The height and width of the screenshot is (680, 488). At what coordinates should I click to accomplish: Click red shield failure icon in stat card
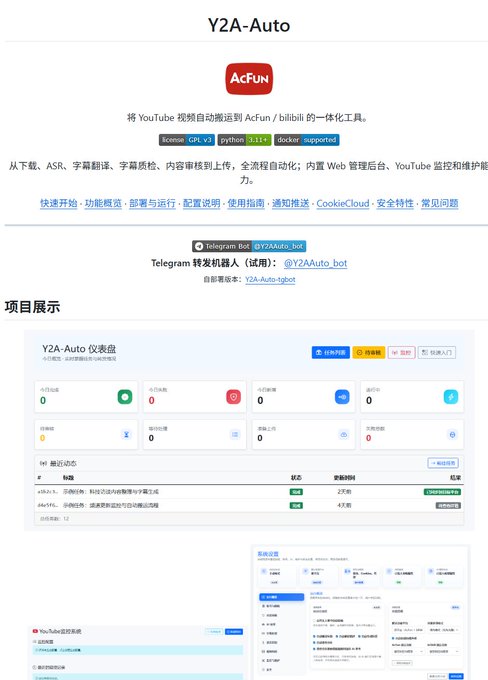click(x=233, y=396)
